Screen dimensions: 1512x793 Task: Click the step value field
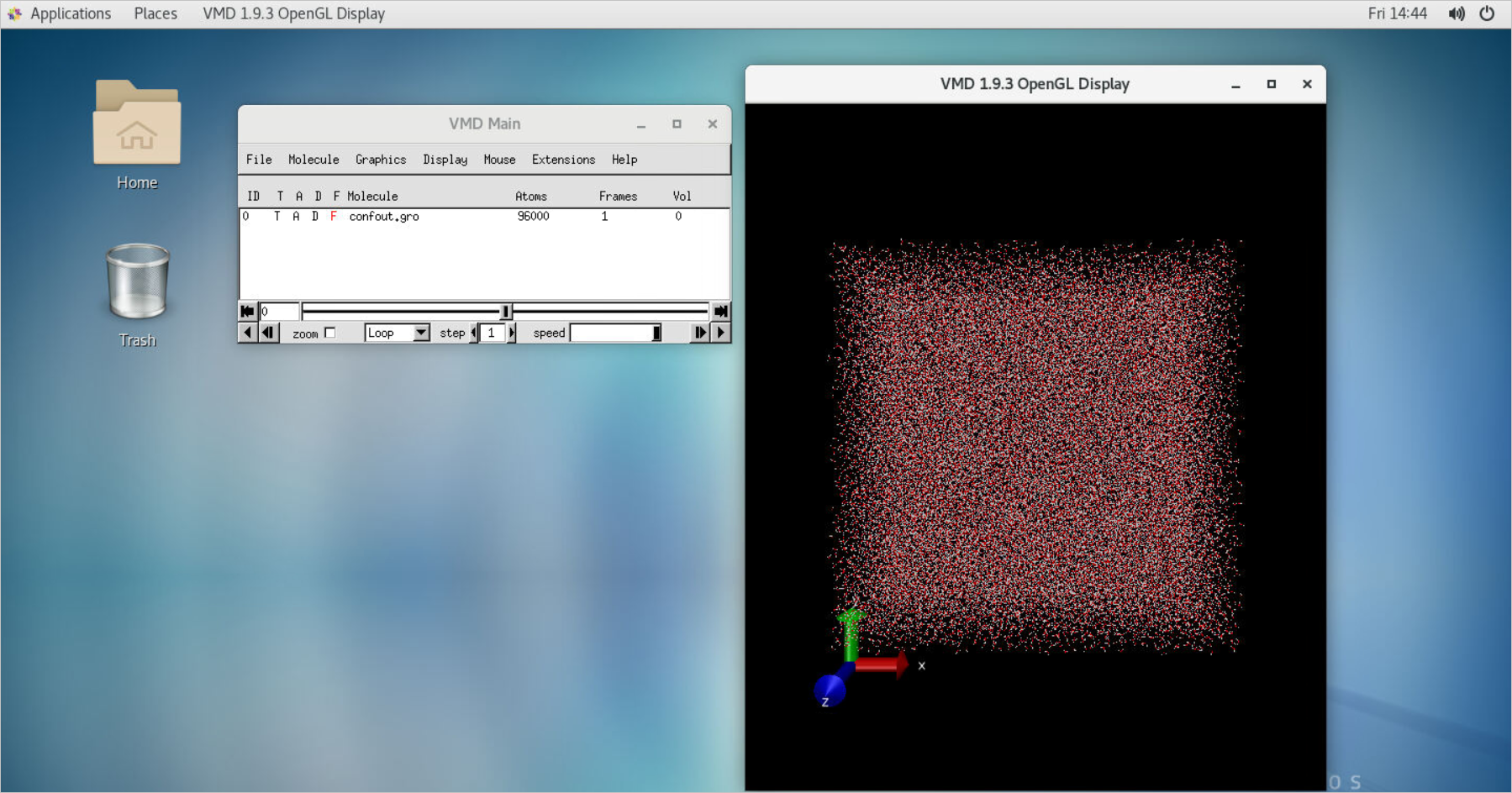pyautogui.click(x=493, y=333)
